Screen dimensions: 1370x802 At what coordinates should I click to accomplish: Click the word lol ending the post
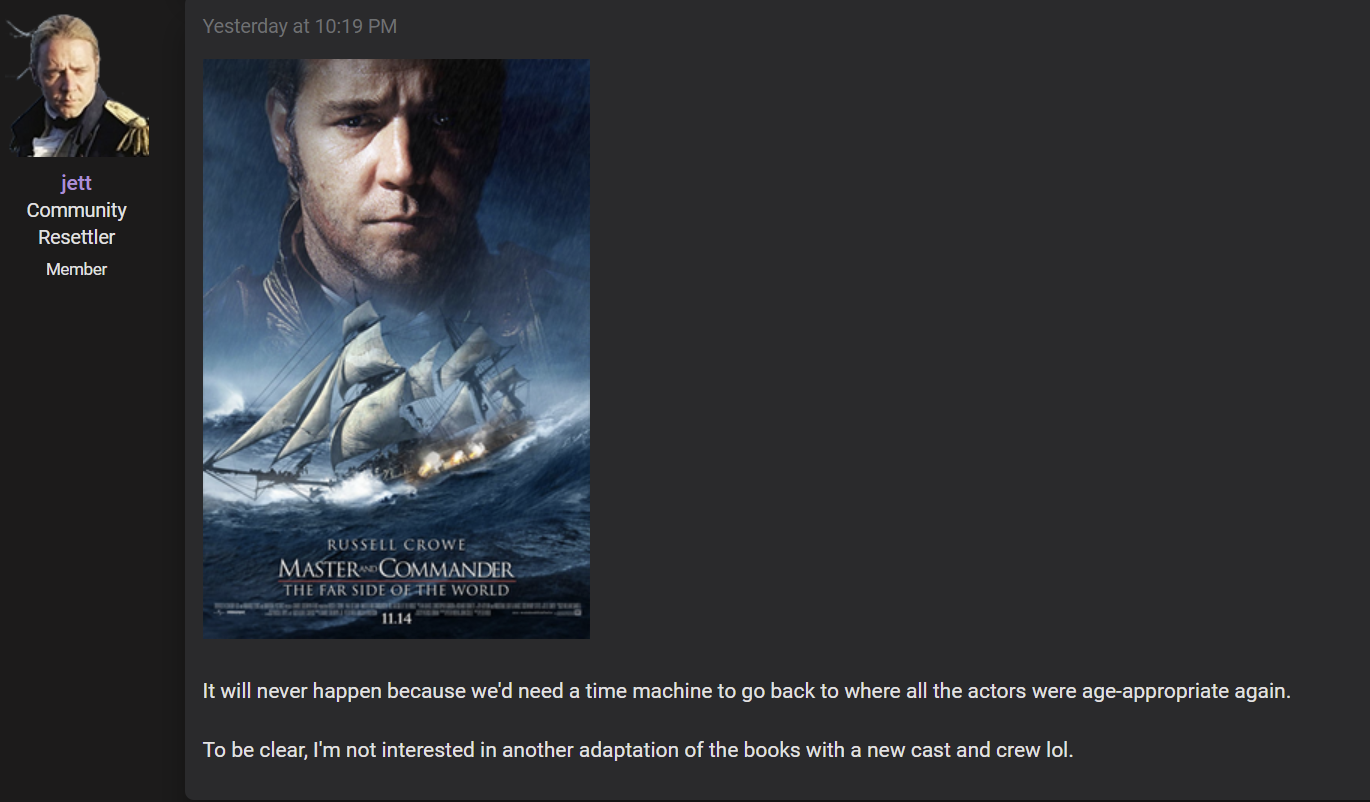[x=1059, y=750]
